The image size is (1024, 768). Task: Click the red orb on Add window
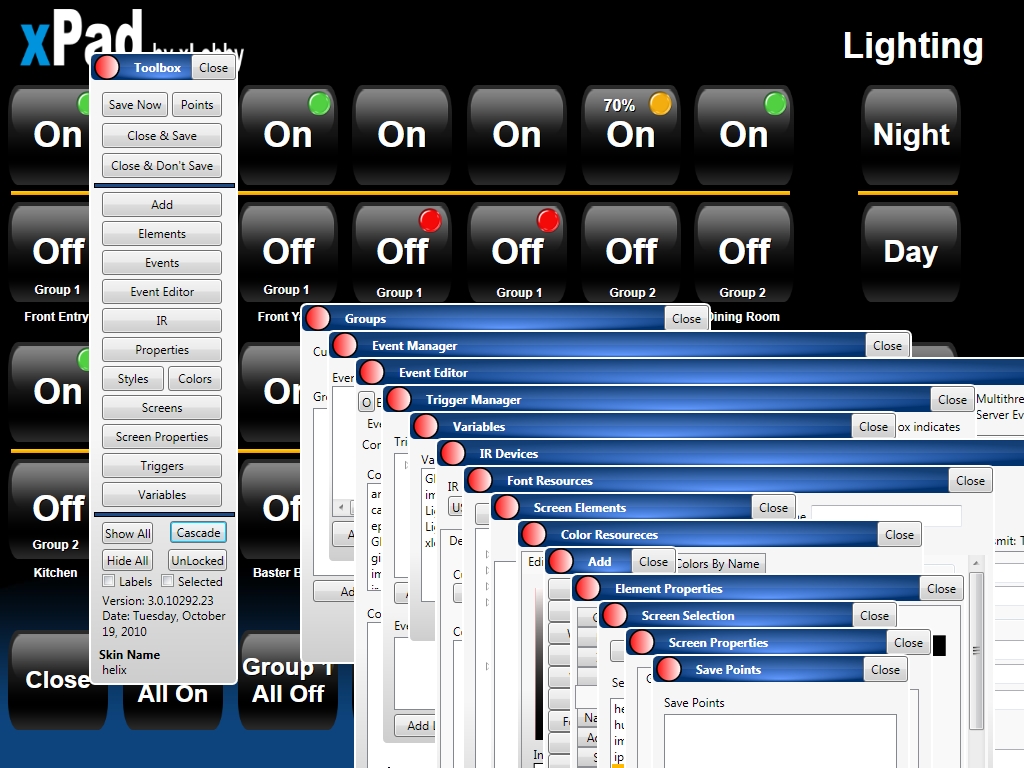click(x=560, y=561)
